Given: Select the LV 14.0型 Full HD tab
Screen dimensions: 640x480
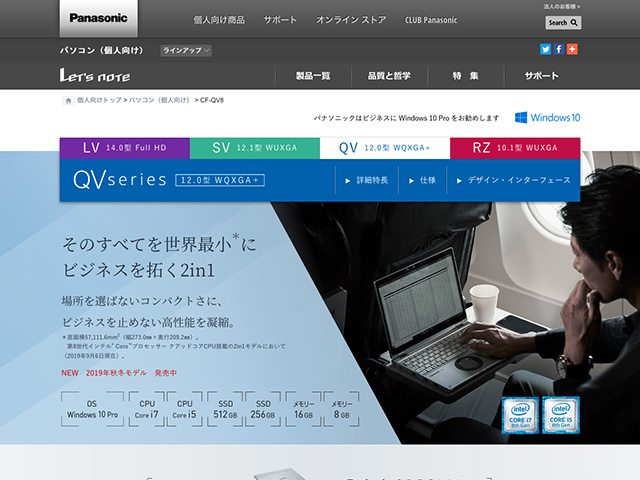Looking at the screenshot, I should 124,148.
